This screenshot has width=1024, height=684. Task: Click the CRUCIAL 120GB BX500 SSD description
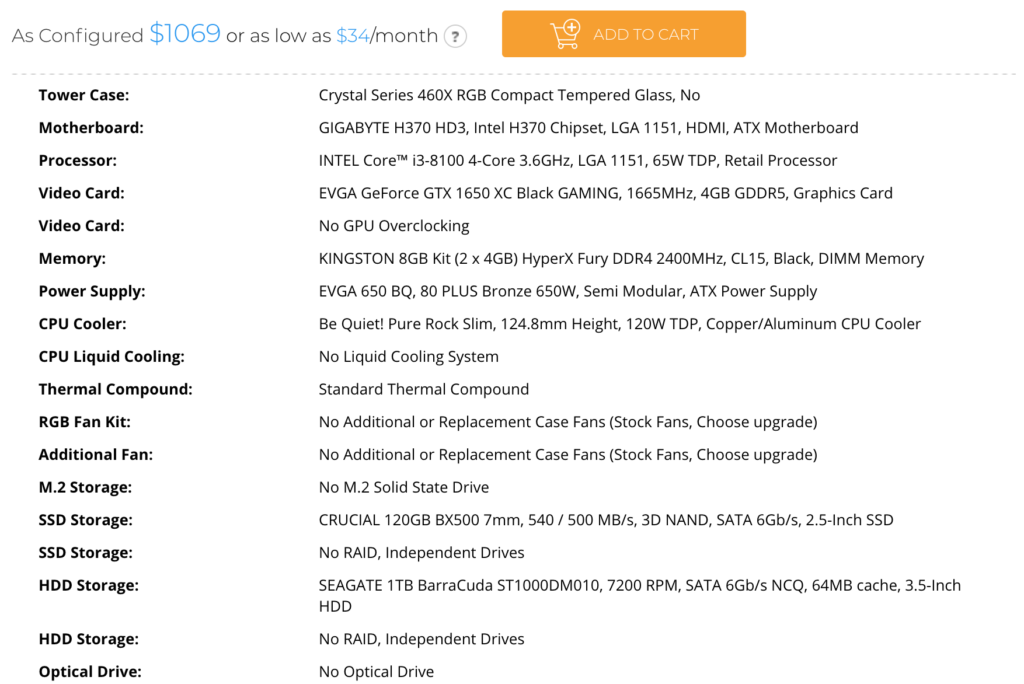606,520
